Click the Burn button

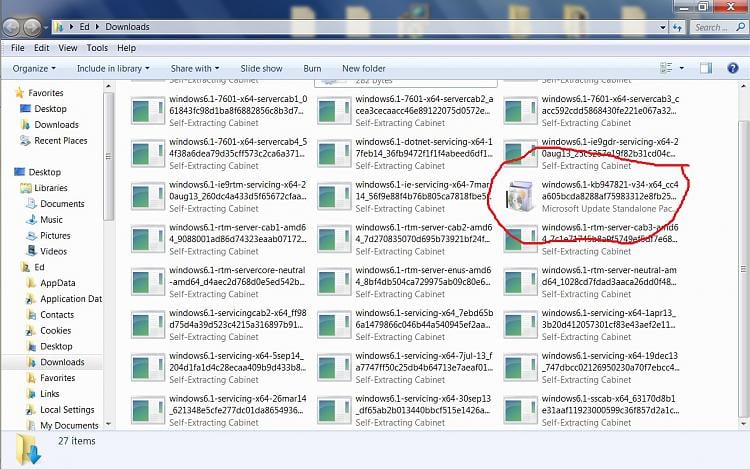click(x=312, y=68)
